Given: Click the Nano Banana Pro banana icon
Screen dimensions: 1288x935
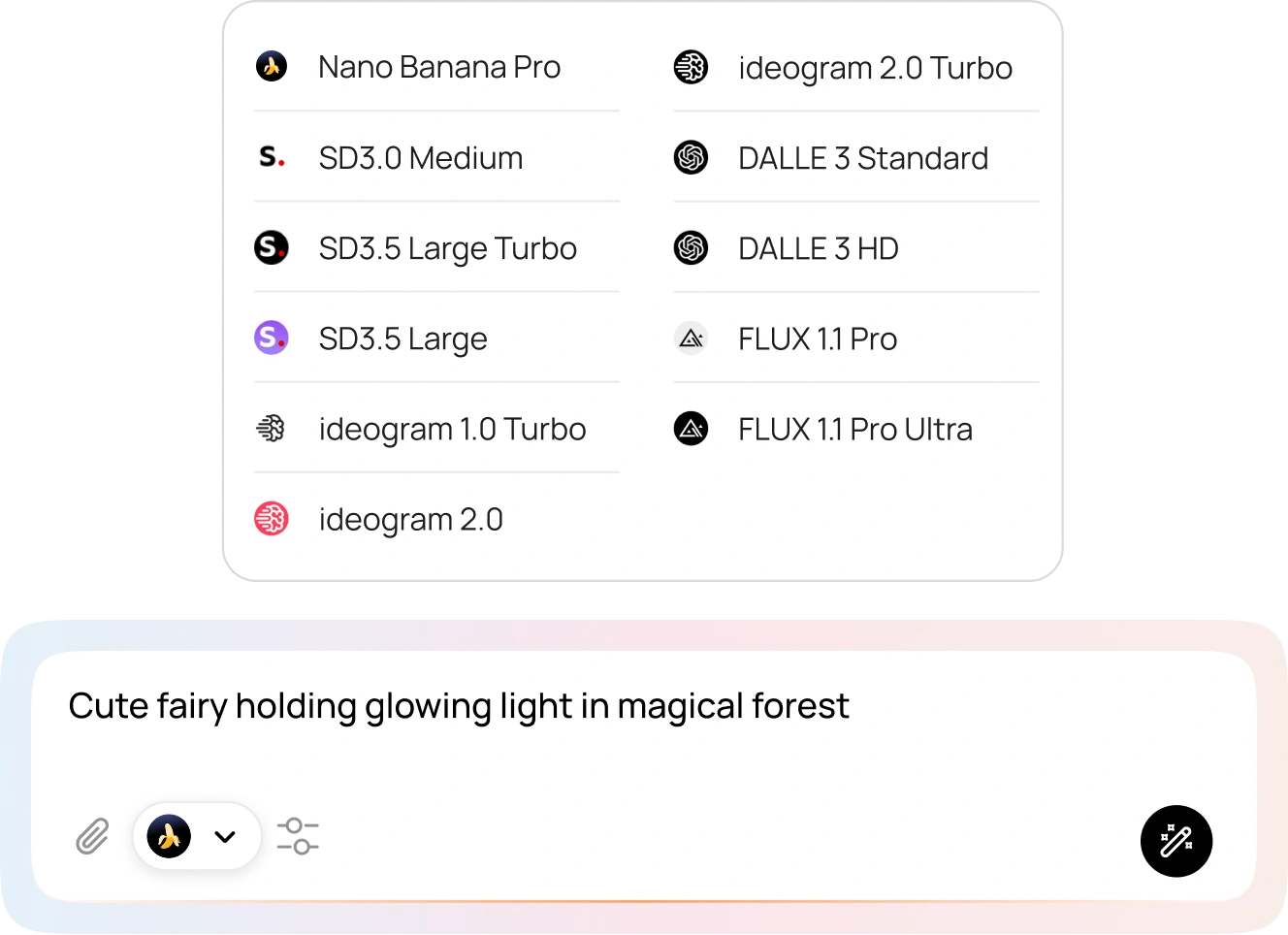Looking at the screenshot, I should [272, 67].
